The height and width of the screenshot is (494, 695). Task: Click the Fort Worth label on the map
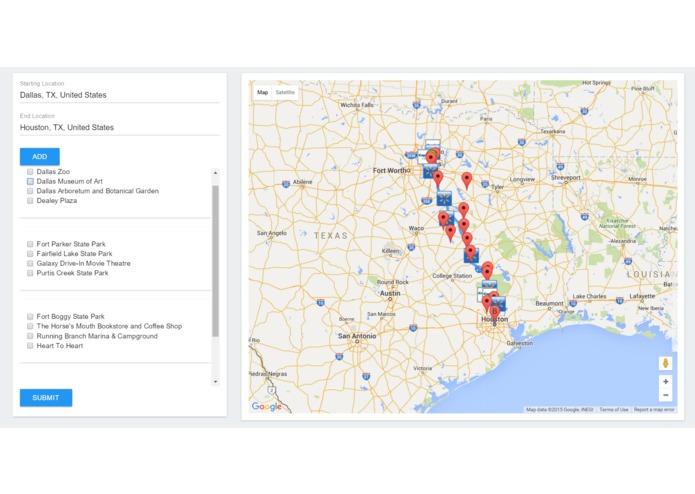click(391, 171)
